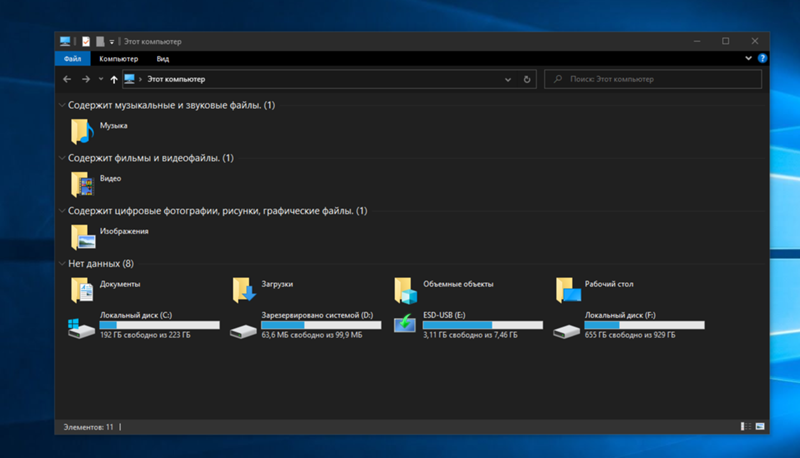The image size is (800, 458).
Task: Select the Объемные объекты folder icon
Action: [x=406, y=290]
